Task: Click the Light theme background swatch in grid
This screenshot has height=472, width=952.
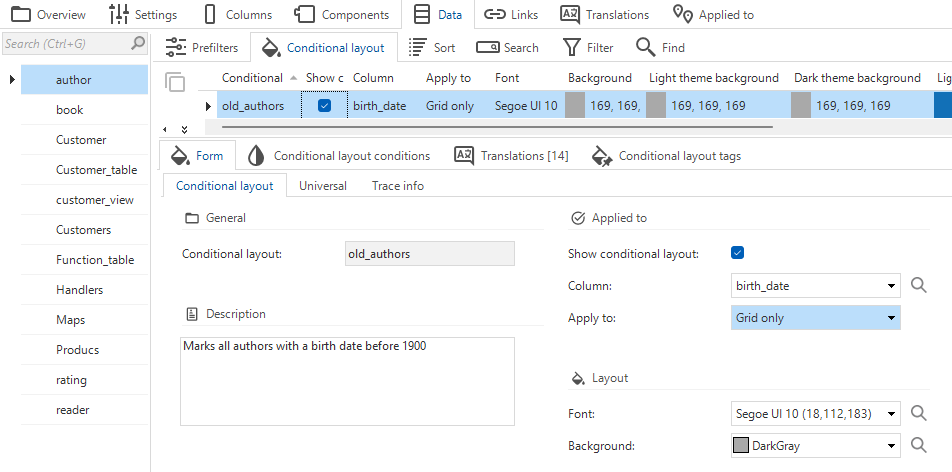Action: click(x=656, y=106)
